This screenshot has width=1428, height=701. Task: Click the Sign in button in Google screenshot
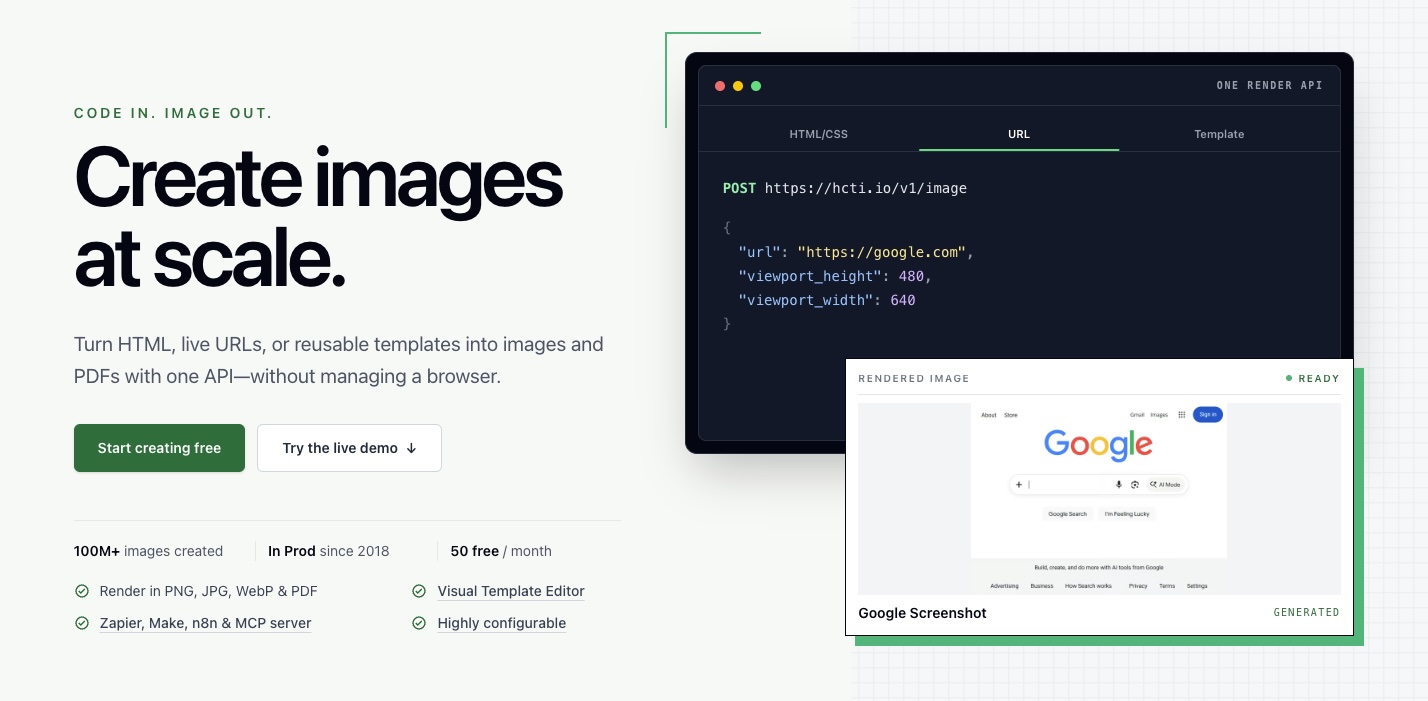(x=1208, y=414)
